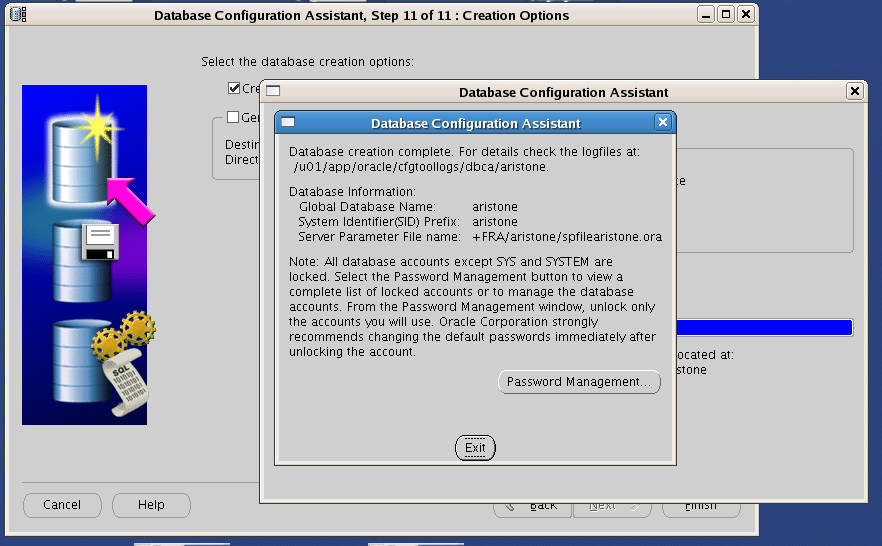
Task: Click Cancel in the wizard window
Action: pos(62,505)
